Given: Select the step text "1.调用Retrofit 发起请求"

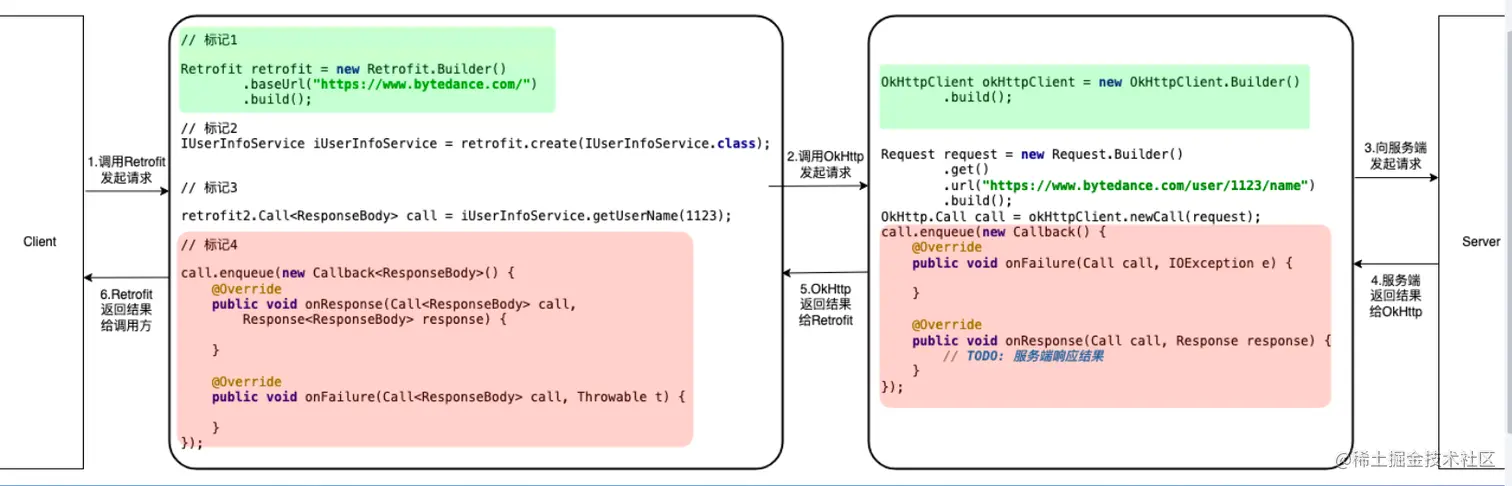Looking at the screenshot, I should point(126,169).
